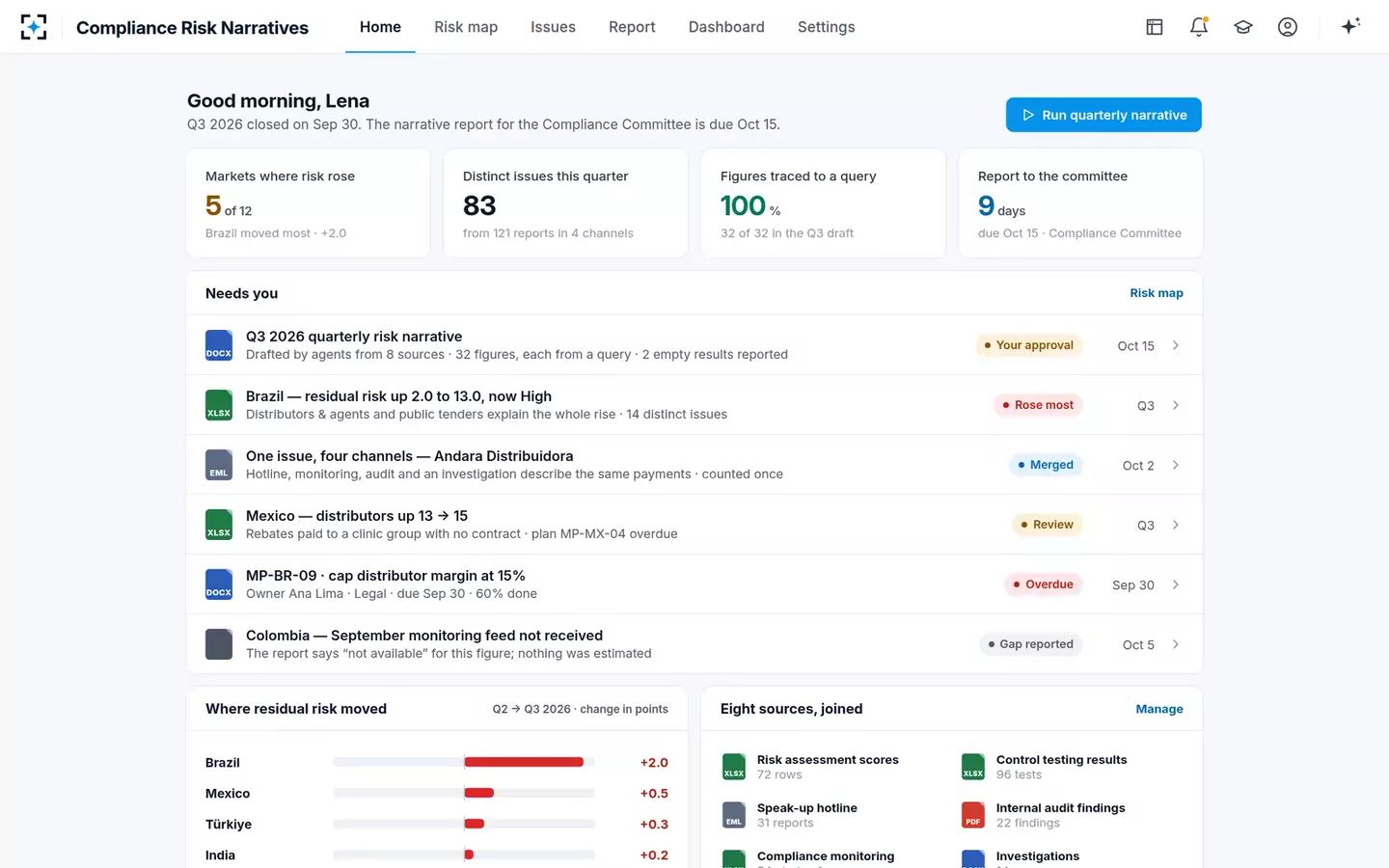Open Markets where risk rose card
Image resolution: width=1389 pixels, height=868 pixels.
click(308, 203)
